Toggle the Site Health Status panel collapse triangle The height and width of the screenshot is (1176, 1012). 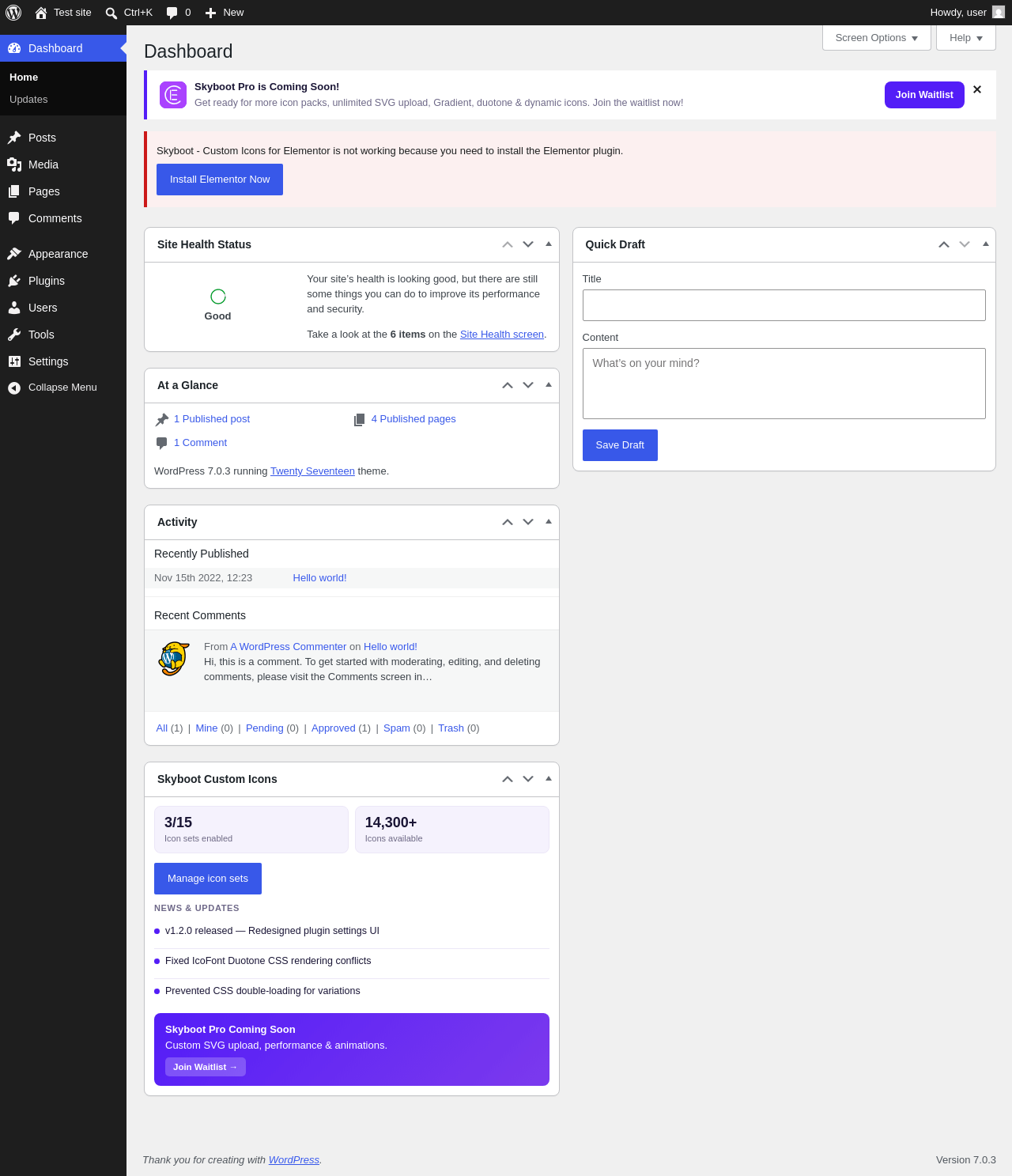point(549,244)
